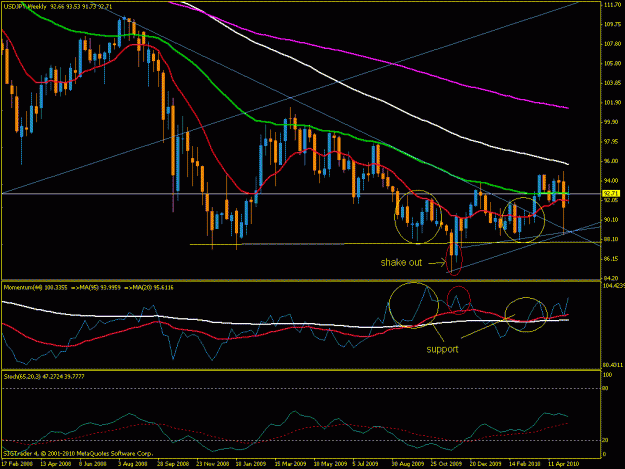Click the 14 Feb 2010 date label
The width and height of the screenshot is (625, 469).
click(524, 464)
